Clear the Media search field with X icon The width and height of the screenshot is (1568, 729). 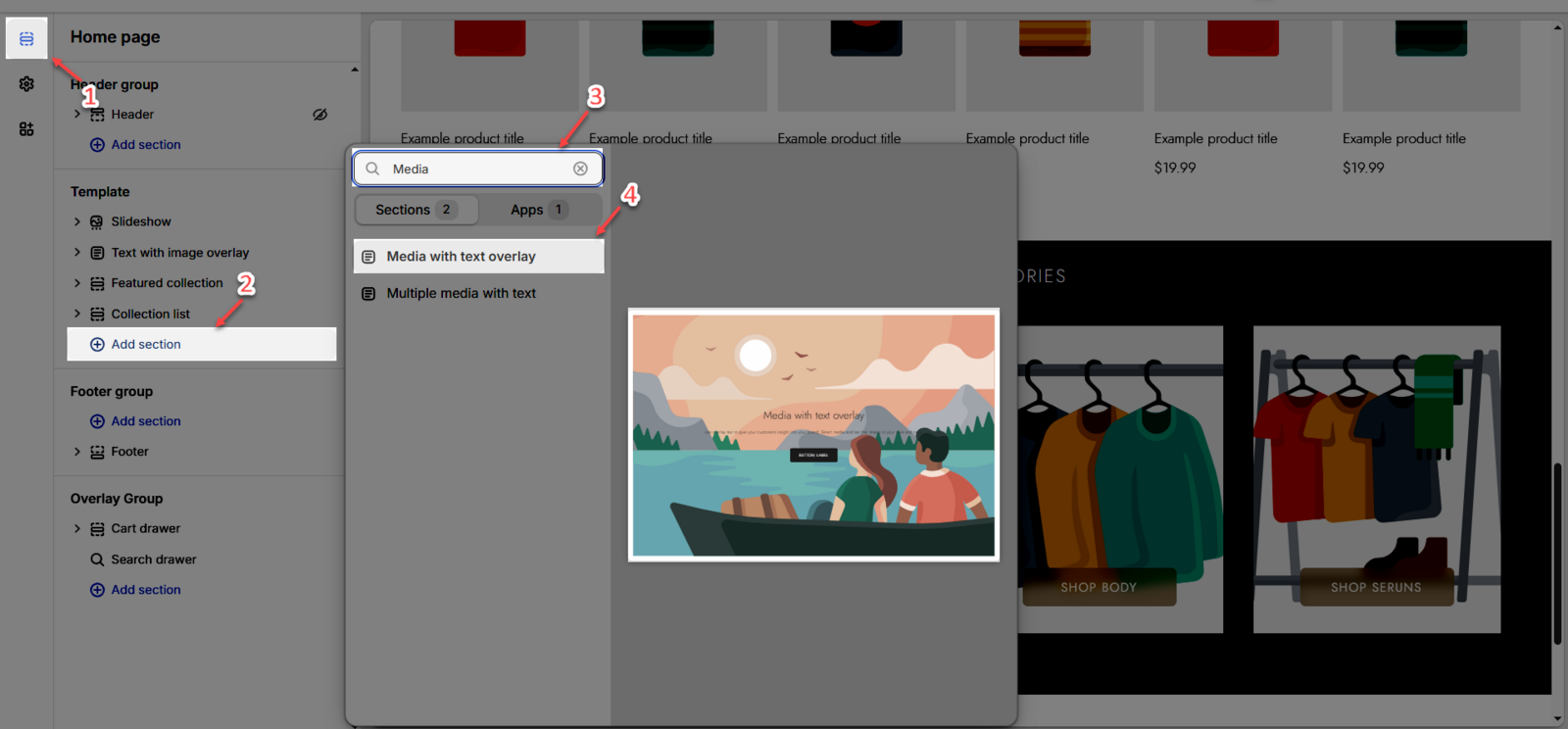(580, 169)
